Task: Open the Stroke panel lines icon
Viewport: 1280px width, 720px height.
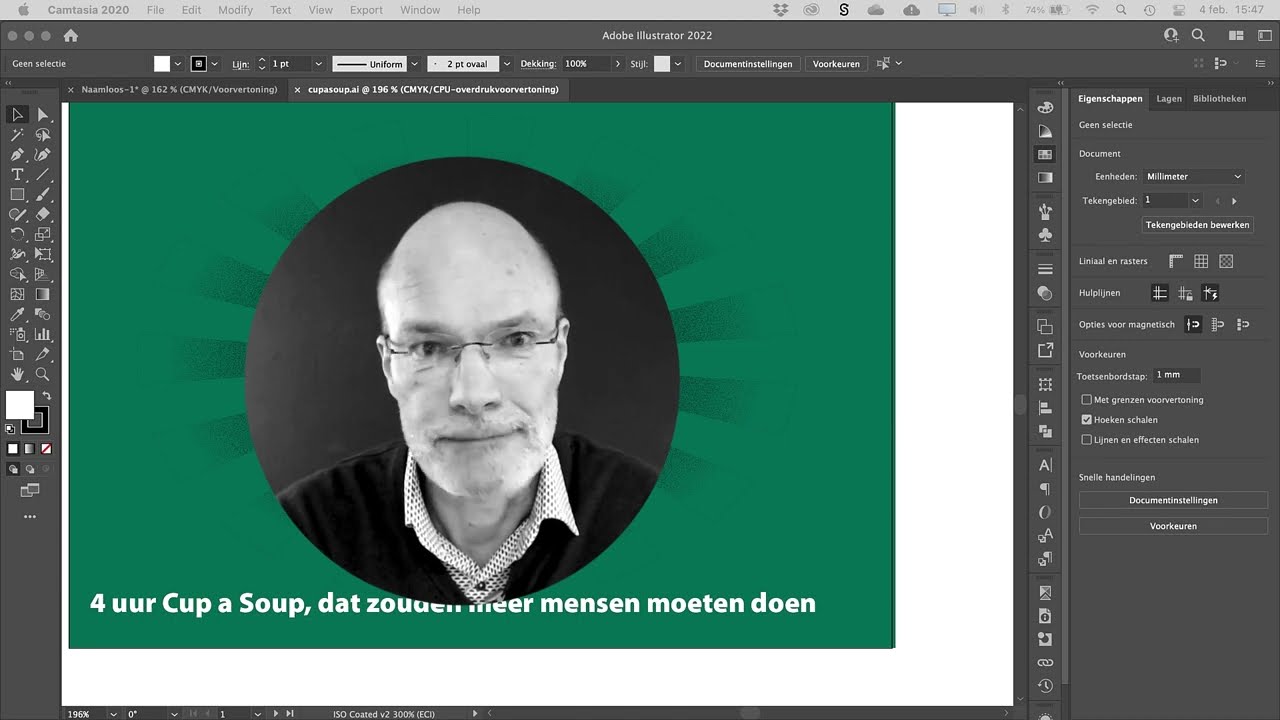Action: pos(1045,269)
